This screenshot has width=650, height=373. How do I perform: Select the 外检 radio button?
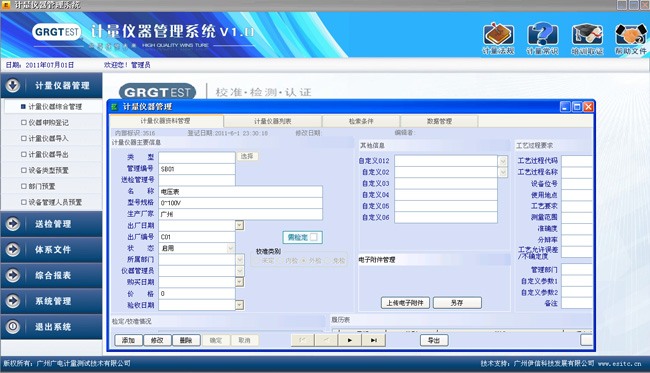coord(304,261)
